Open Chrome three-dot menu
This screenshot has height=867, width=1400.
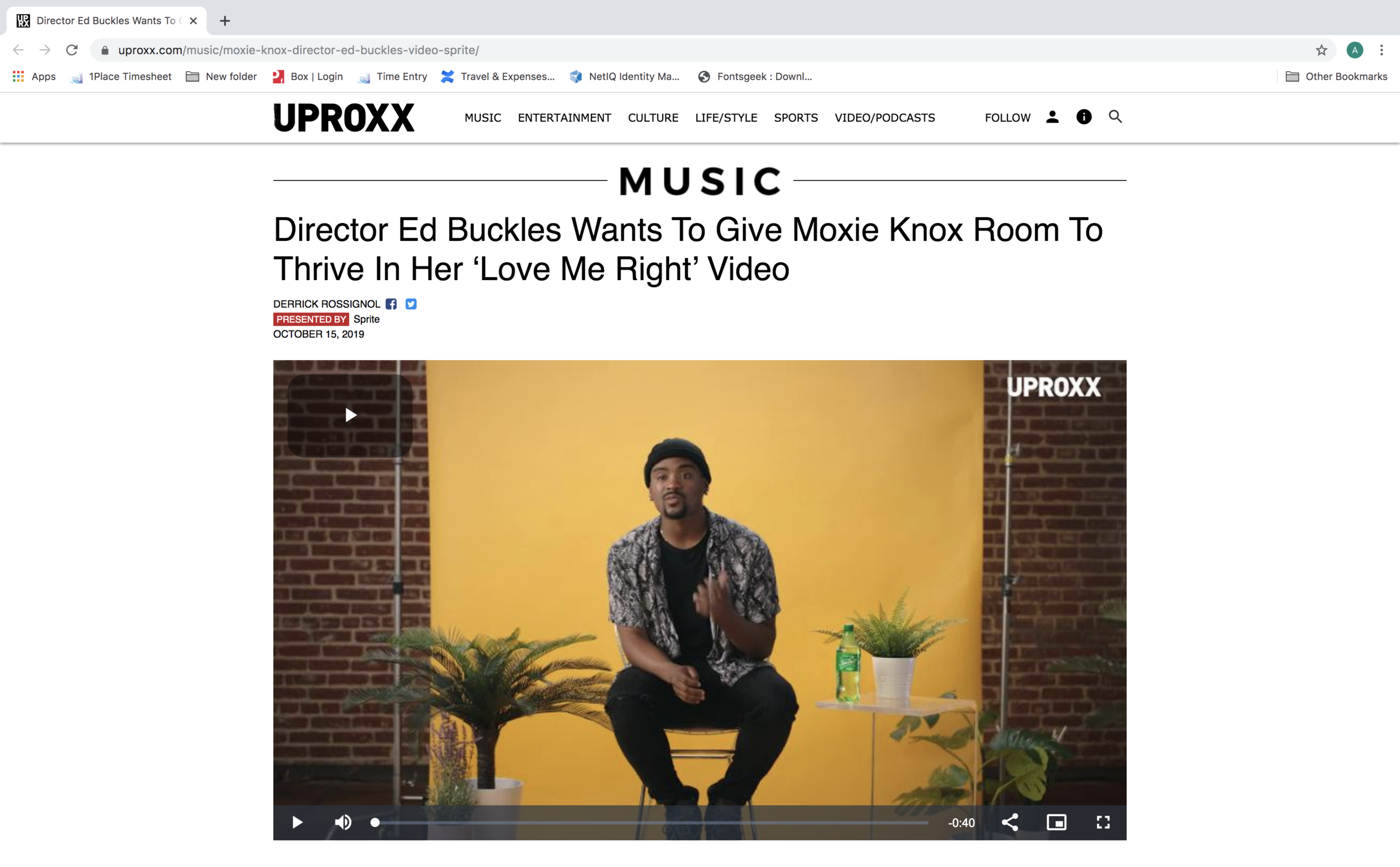(x=1382, y=50)
